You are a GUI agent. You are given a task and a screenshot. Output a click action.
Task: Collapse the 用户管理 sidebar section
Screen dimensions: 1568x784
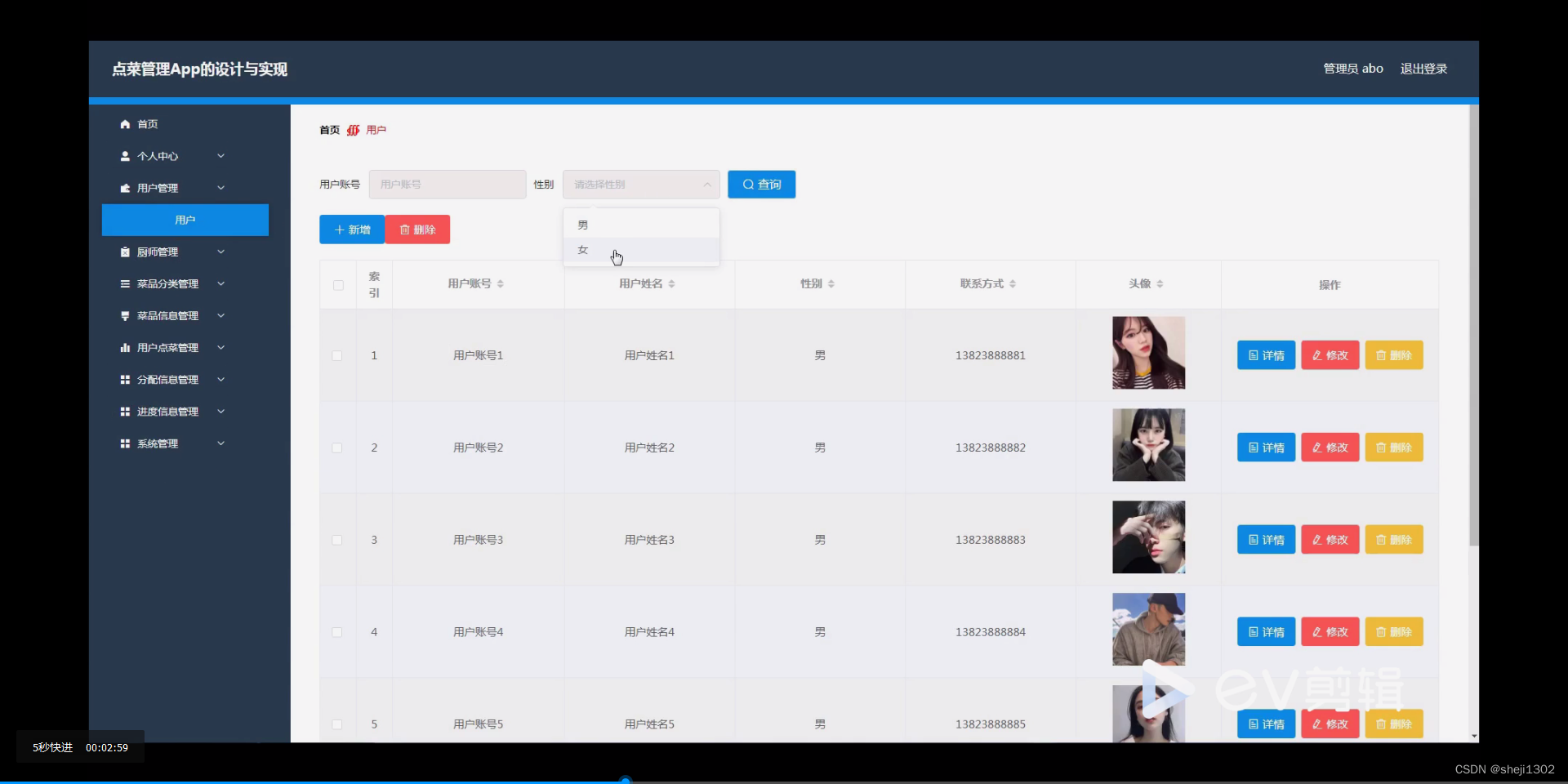pos(220,188)
